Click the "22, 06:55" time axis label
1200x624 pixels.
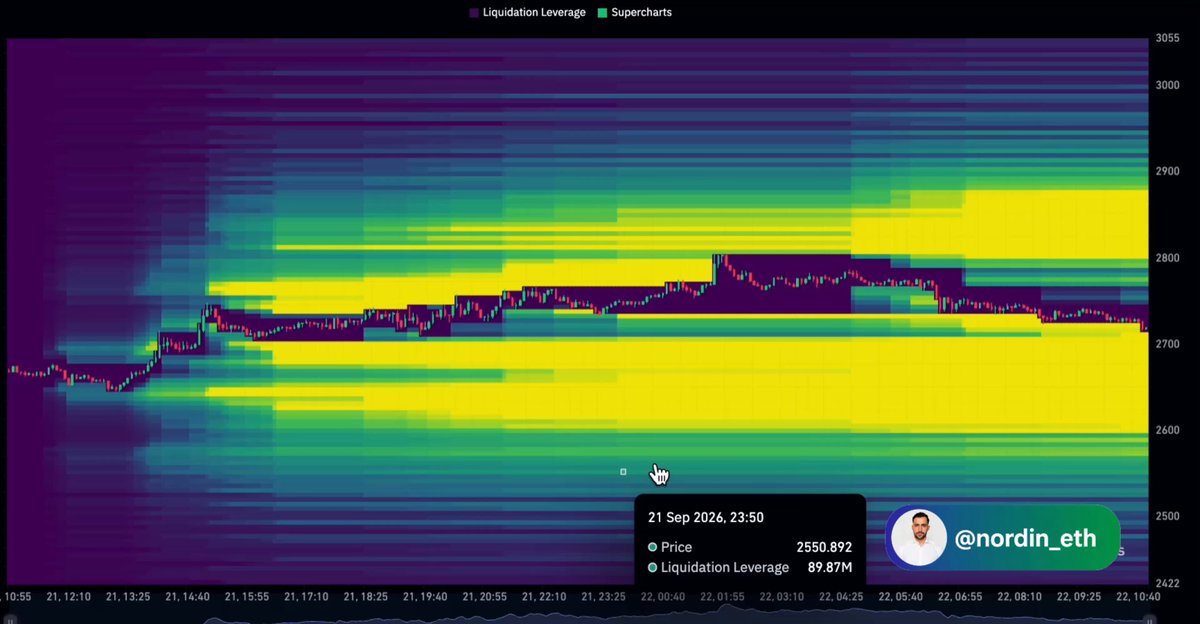pos(960,596)
